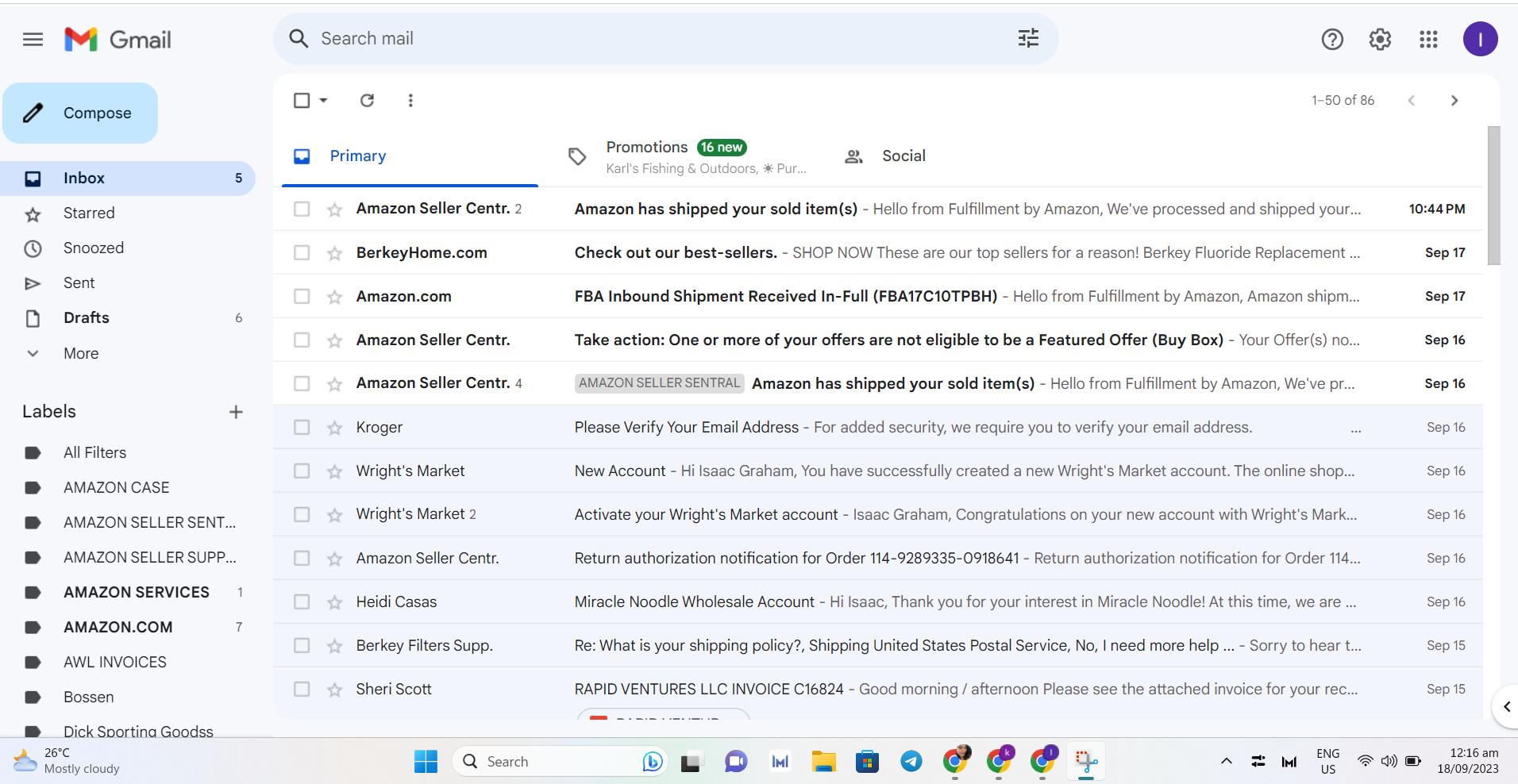
Task: Check the Return authorization email checkbox
Action: pyautogui.click(x=302, y=558)
